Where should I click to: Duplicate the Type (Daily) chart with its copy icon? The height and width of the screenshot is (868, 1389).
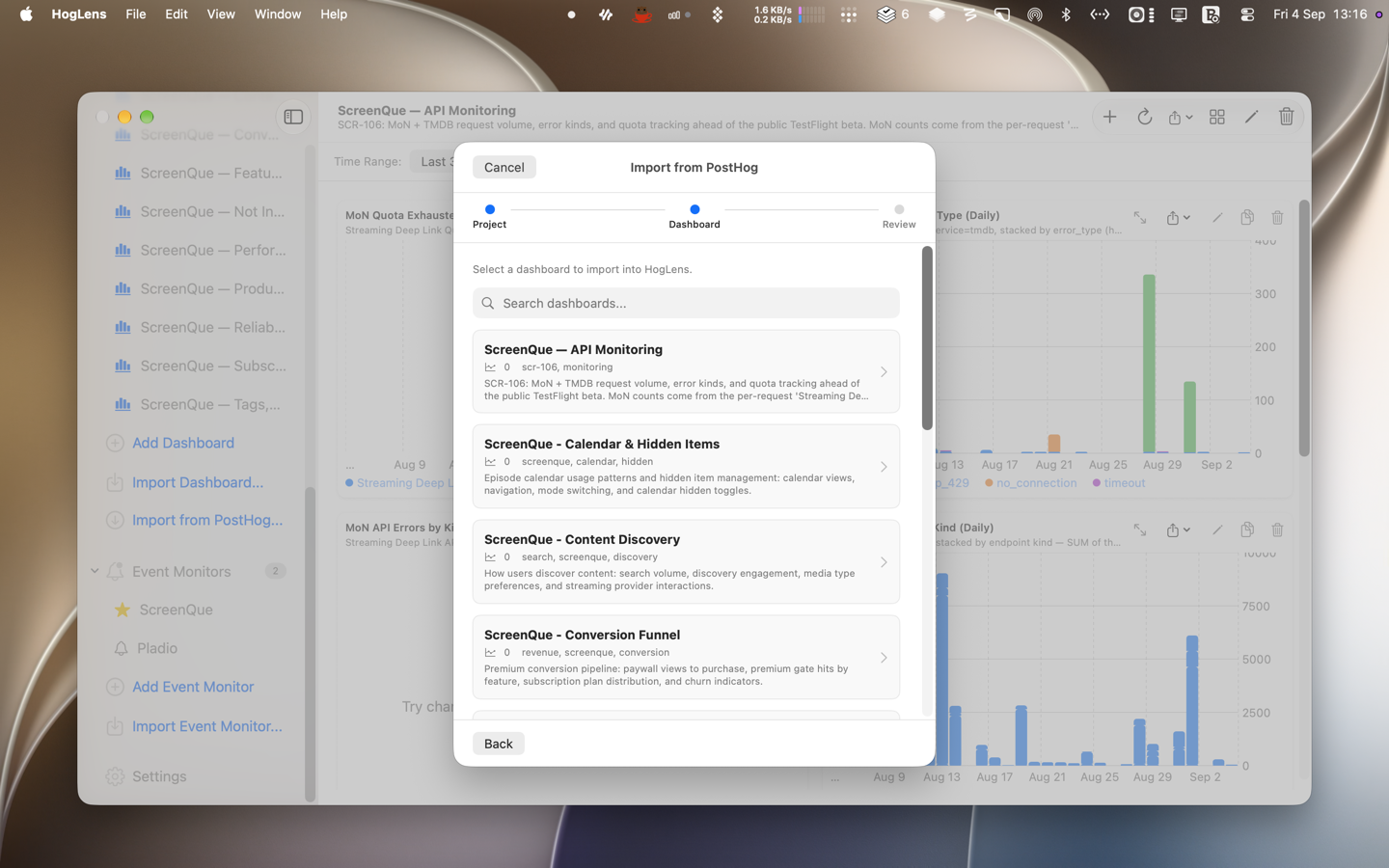click(x=1247, y=218)
